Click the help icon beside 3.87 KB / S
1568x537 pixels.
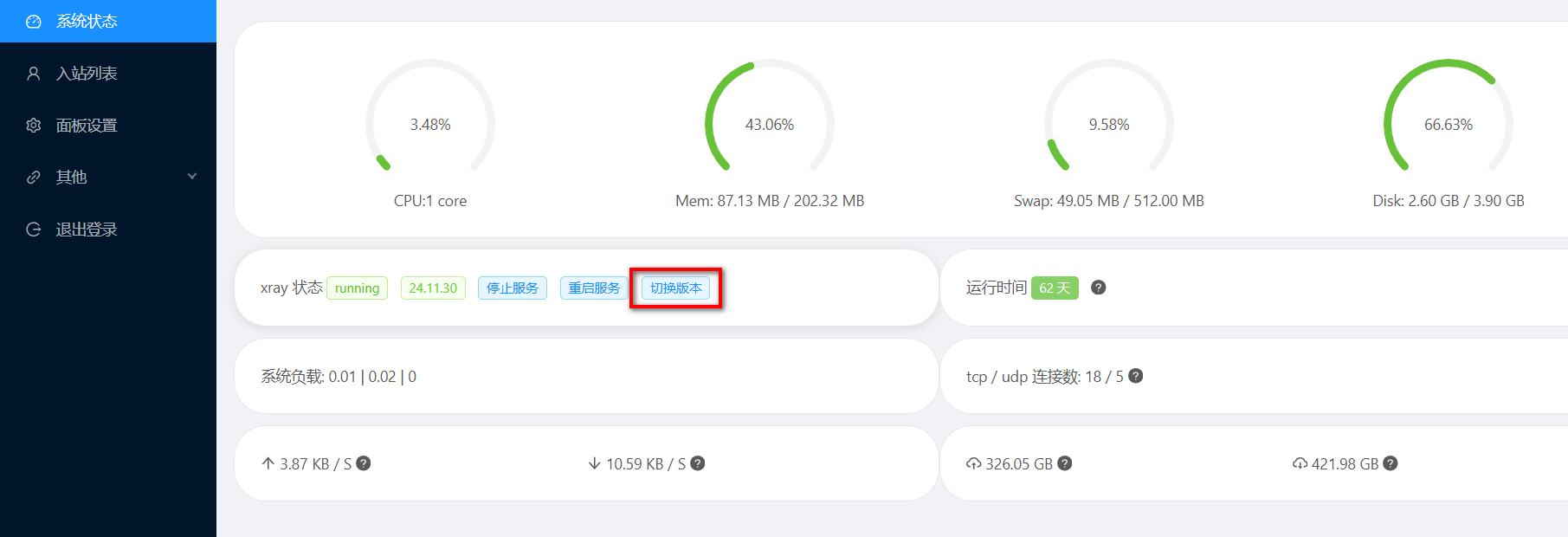point(364,463)
